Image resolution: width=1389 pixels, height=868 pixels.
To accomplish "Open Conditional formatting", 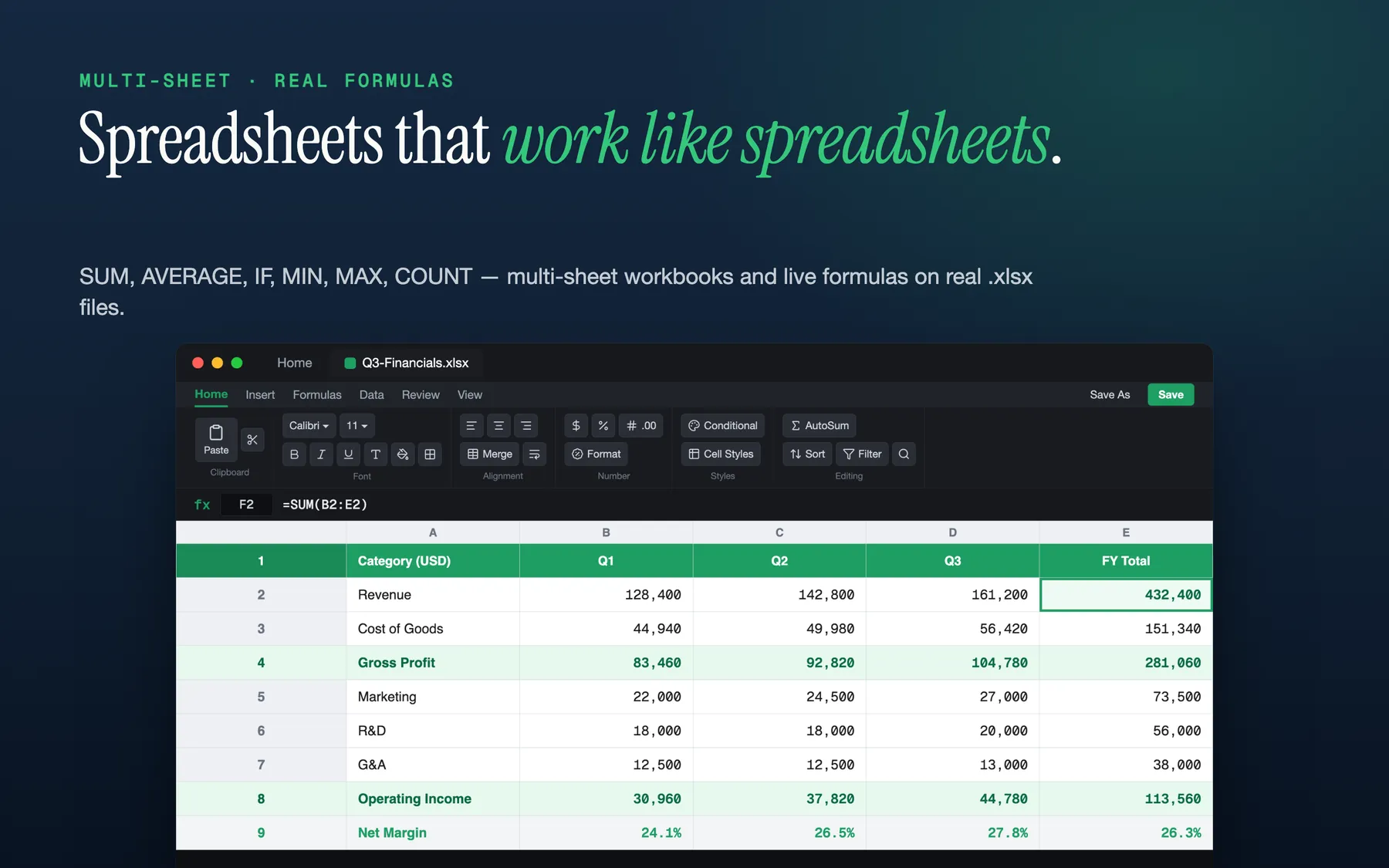I will pos(723,426).
